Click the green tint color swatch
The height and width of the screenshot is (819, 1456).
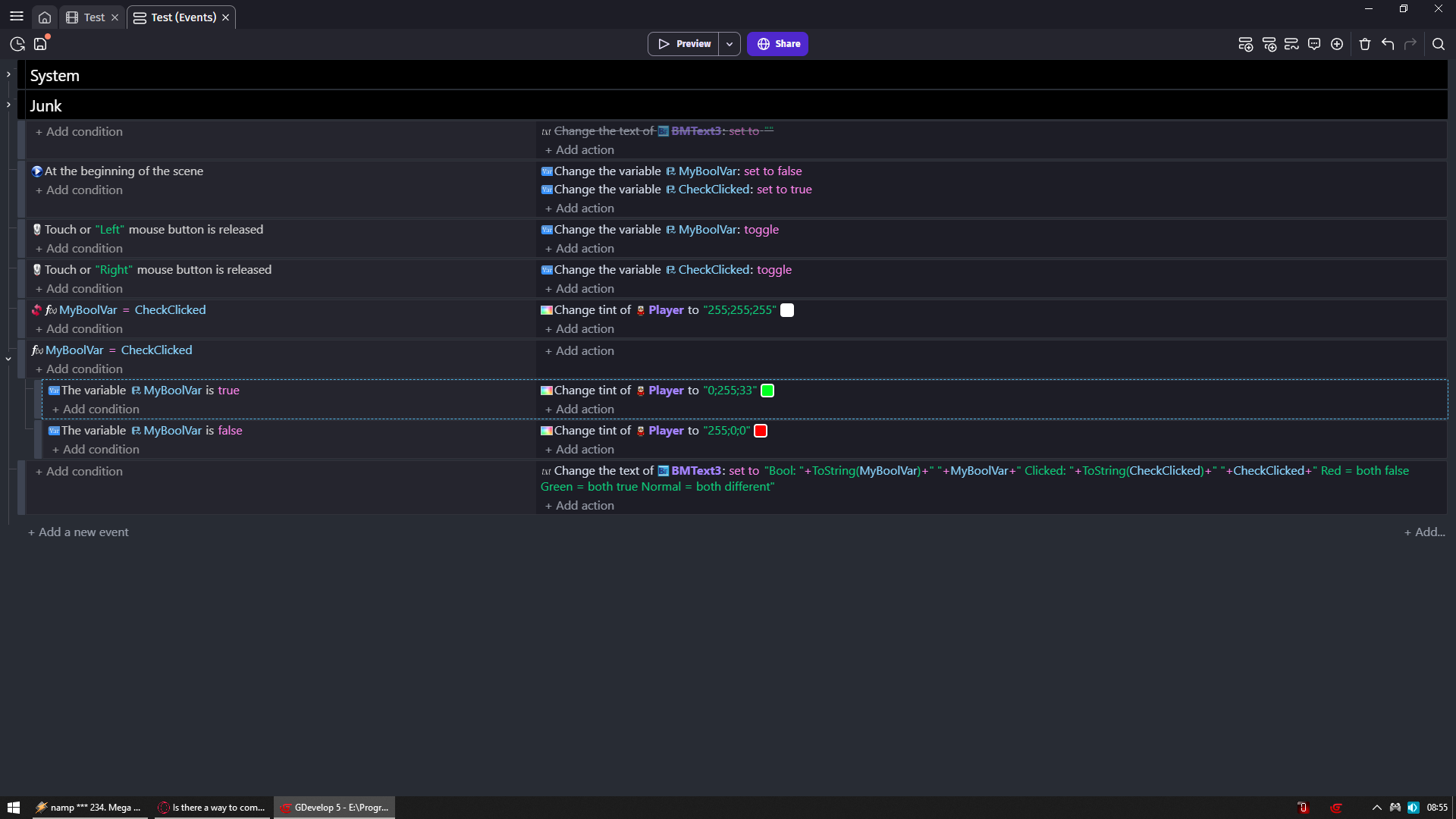767,391
